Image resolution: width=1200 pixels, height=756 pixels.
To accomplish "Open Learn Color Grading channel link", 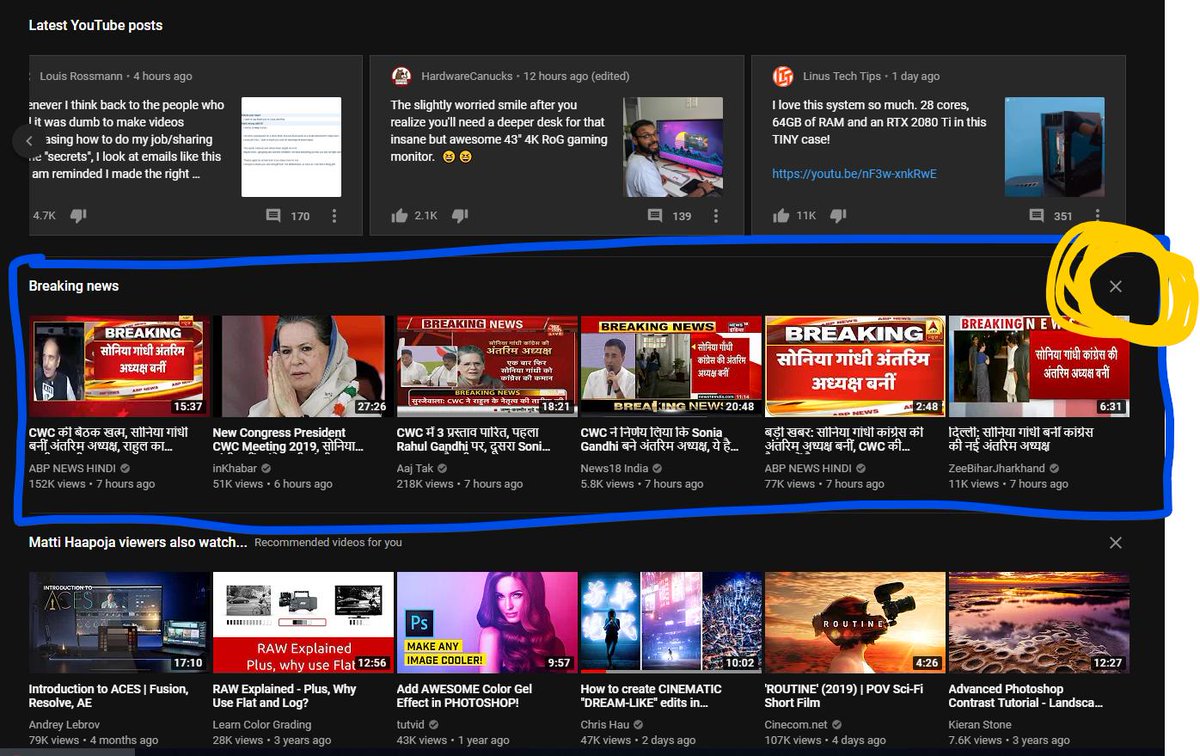I will (262, 724).
